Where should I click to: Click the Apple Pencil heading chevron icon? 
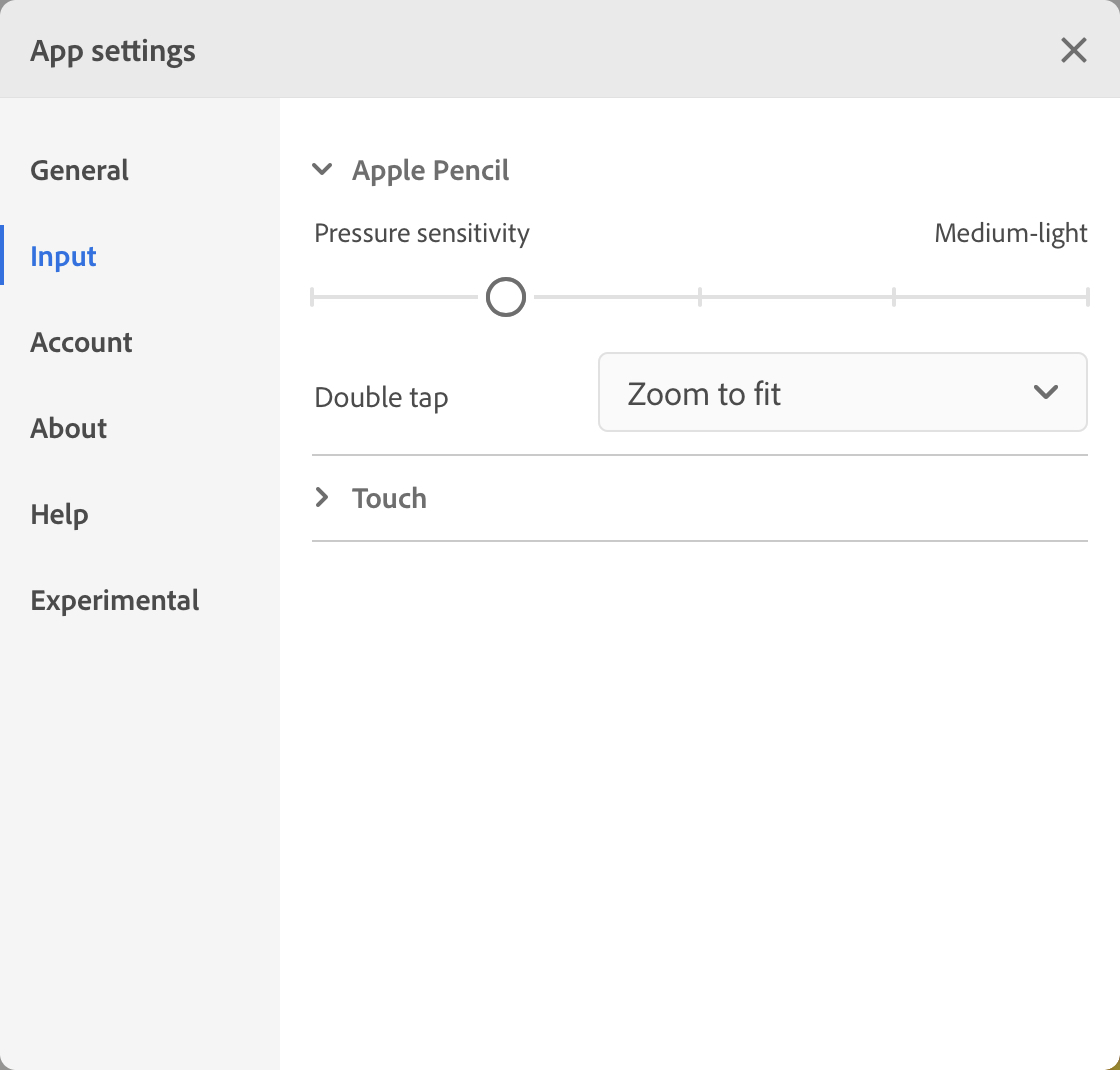pos(322,170)
